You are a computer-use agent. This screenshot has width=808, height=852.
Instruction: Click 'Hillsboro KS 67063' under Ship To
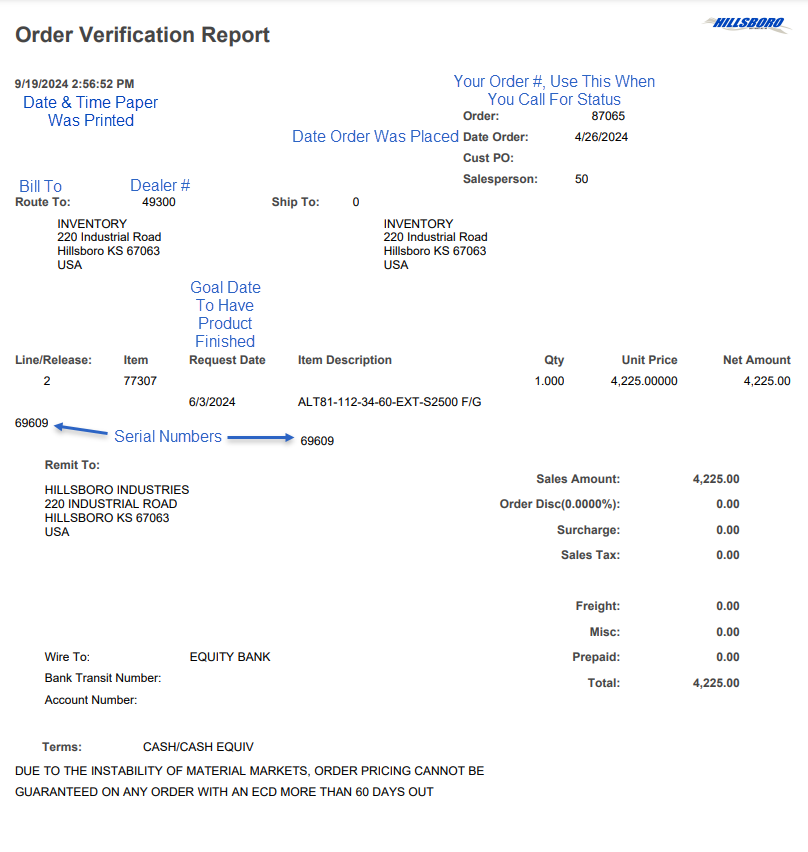[x=435, y=251]
